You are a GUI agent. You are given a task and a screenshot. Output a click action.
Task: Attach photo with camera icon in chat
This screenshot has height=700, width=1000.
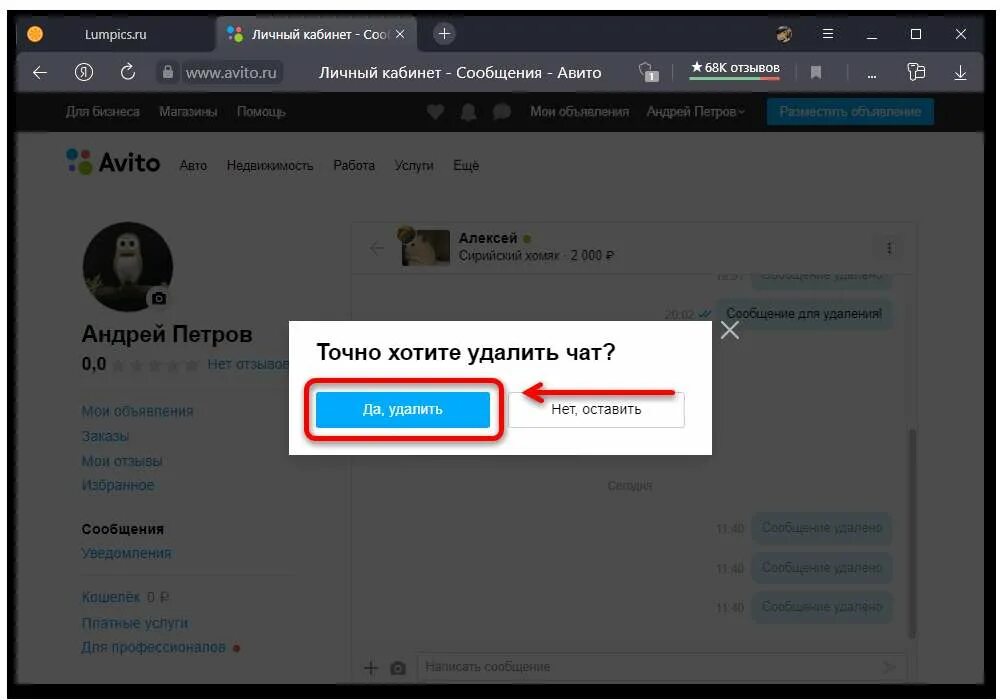pos(398,667)
